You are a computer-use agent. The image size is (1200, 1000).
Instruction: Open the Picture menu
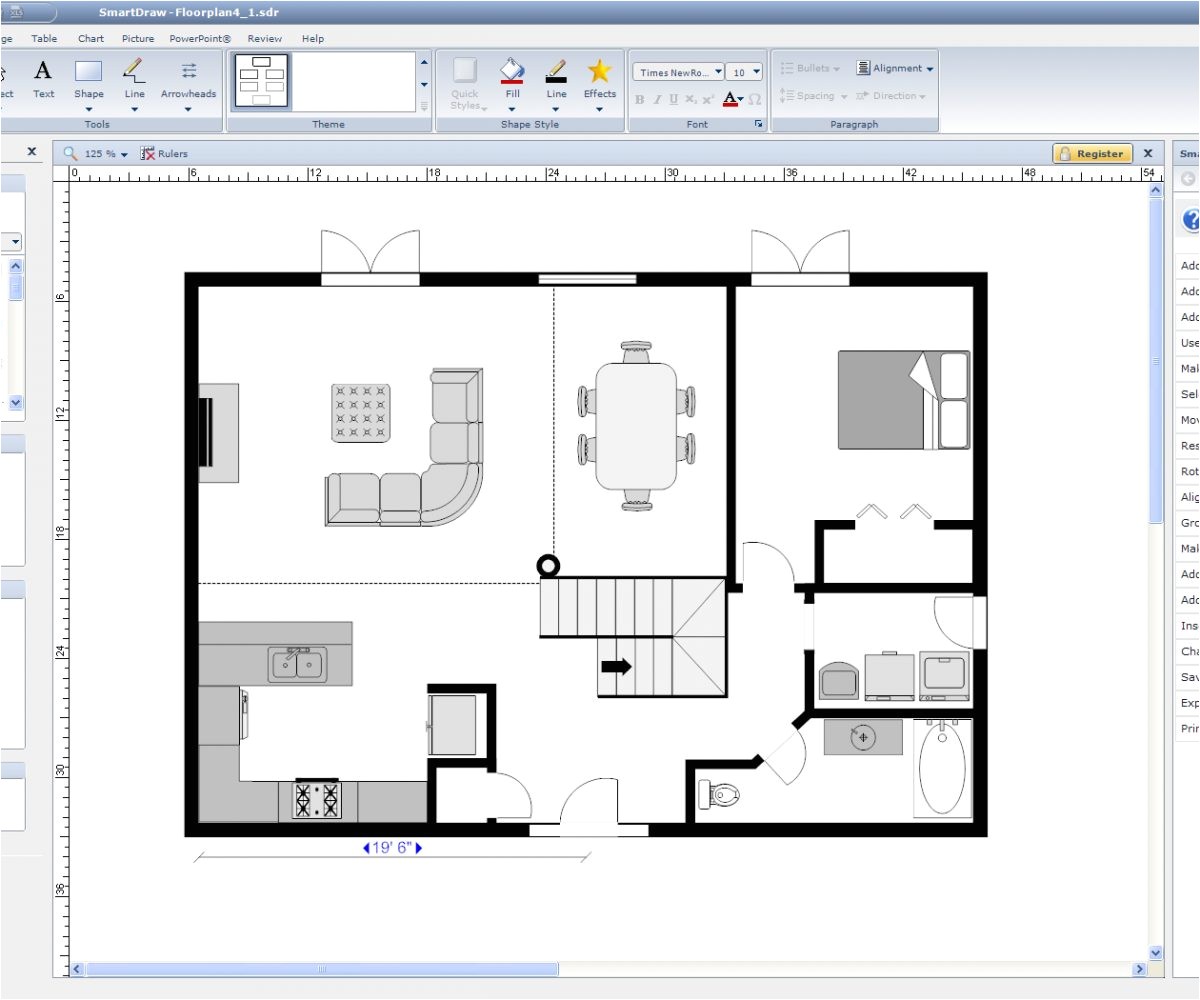tap(138, 38)
